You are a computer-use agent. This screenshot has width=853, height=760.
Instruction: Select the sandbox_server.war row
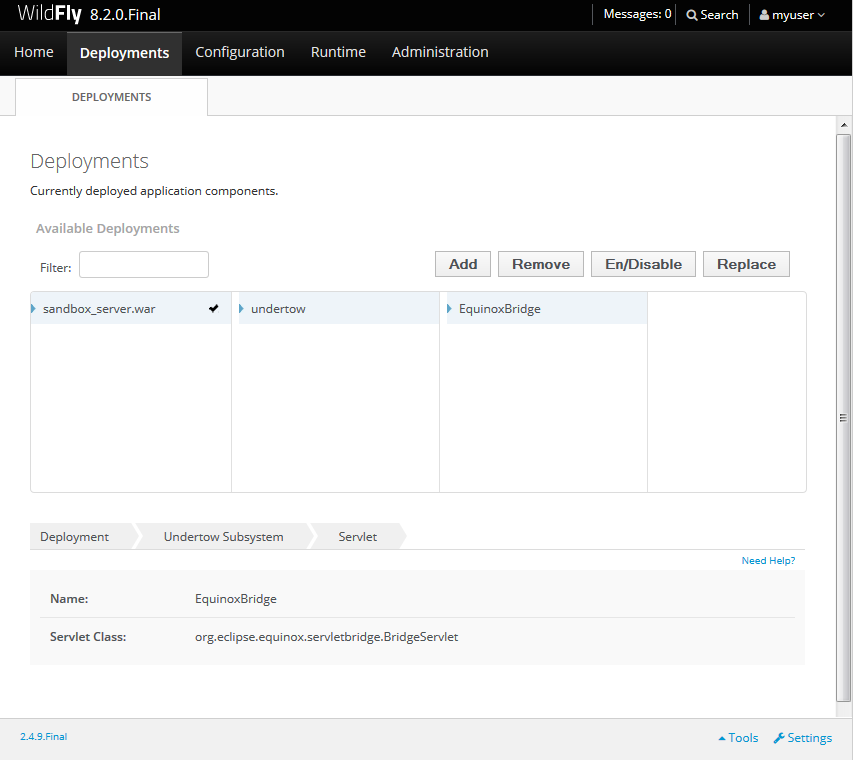[x=131, y=308]
